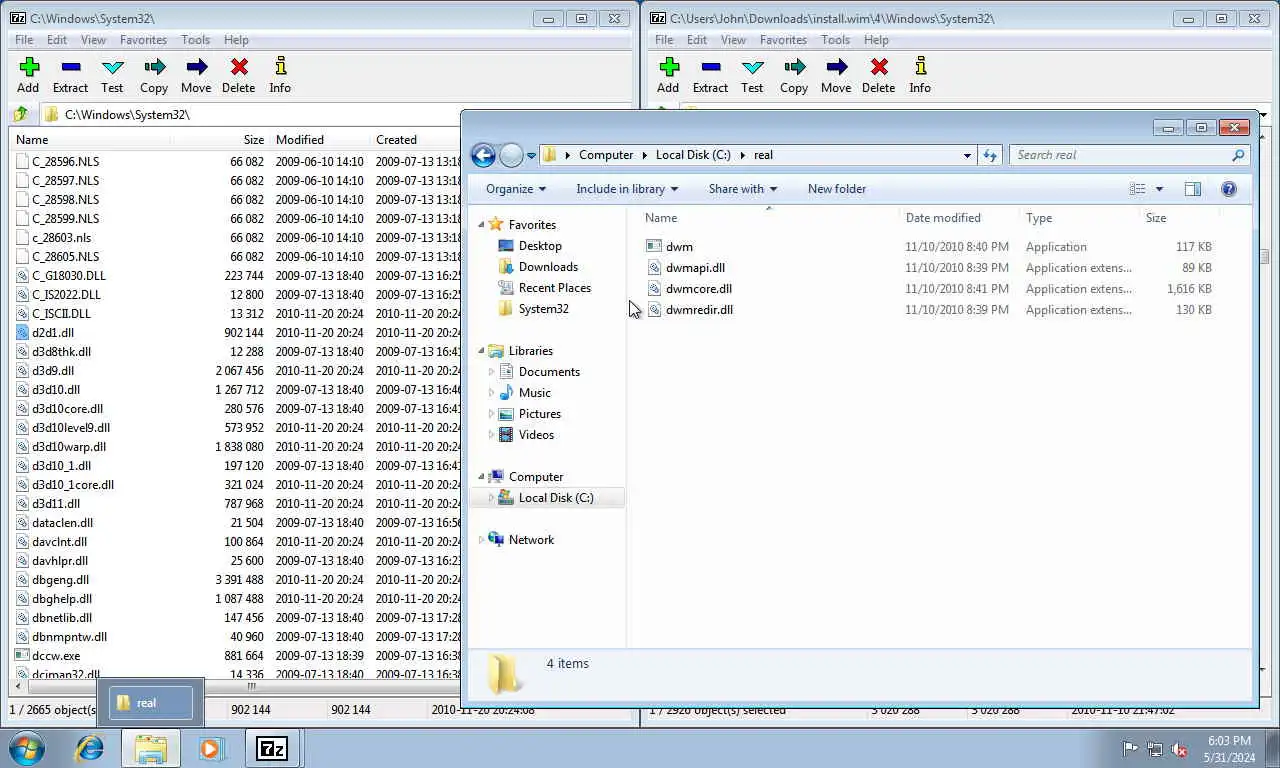Viewport: 1280px width, 768px height.
Task: Open view options dropdown arrow in Explorer
Action: pos(1159,189)
